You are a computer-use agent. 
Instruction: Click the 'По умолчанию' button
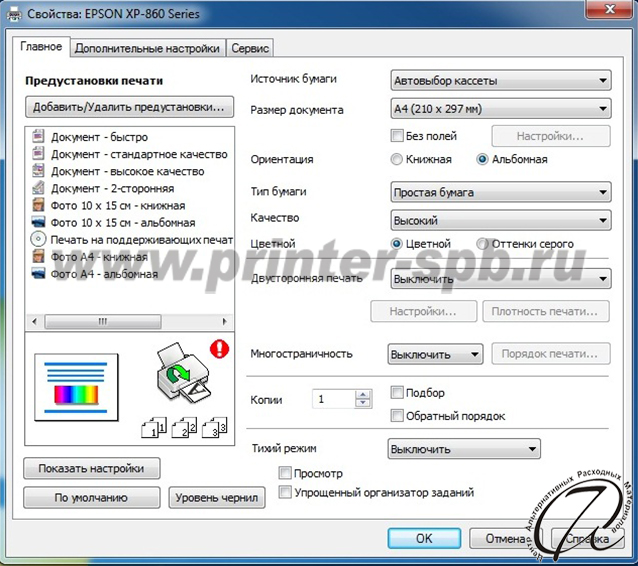pos(92,498)
